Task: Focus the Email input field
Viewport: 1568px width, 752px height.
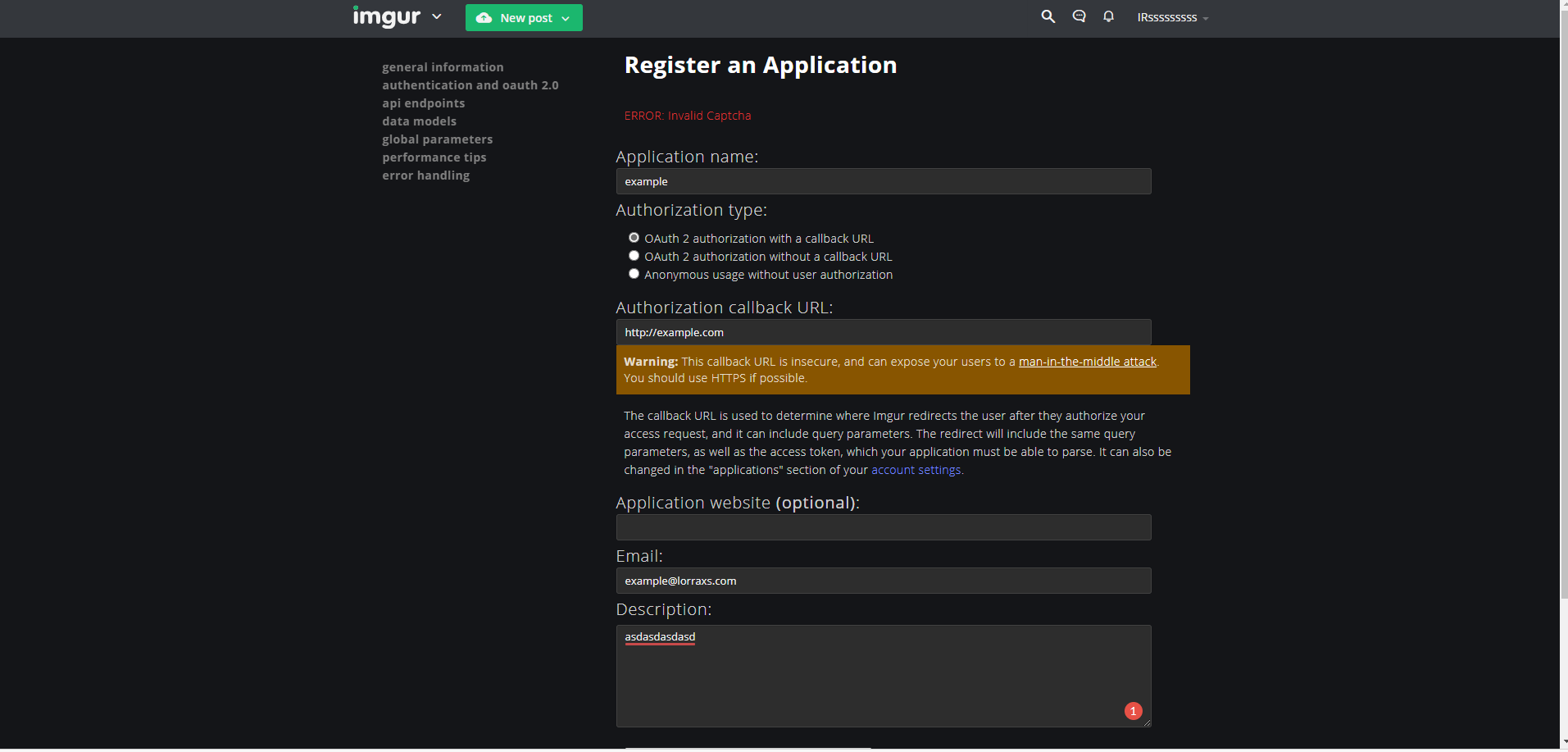Action: pos(884,581)
